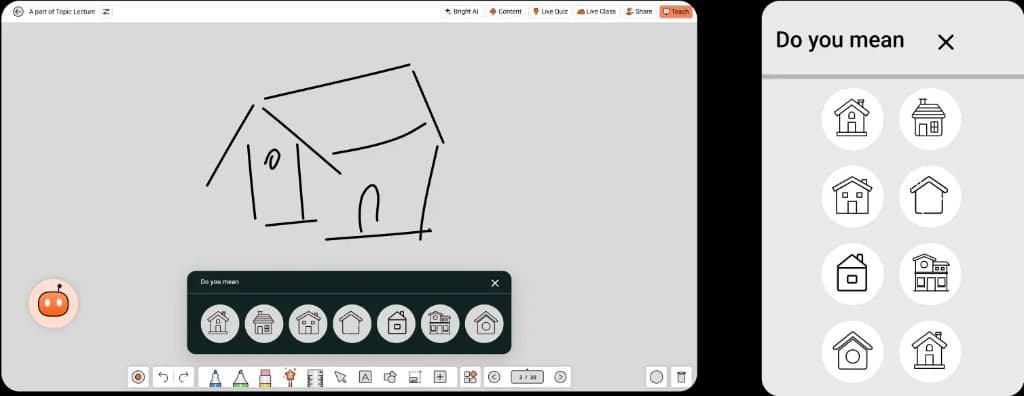
Task: Start a Live Quiz
Action: point(550,11)
